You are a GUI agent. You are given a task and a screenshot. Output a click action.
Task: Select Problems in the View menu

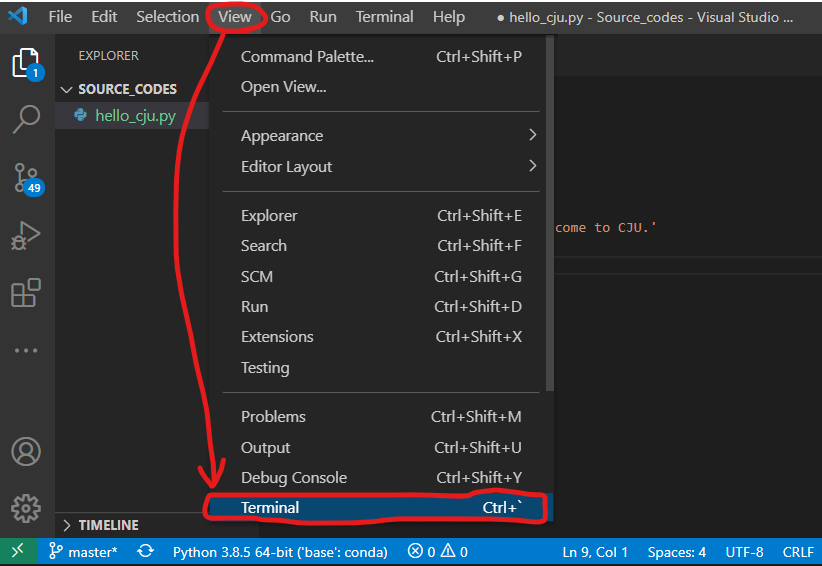coord(381,417)
